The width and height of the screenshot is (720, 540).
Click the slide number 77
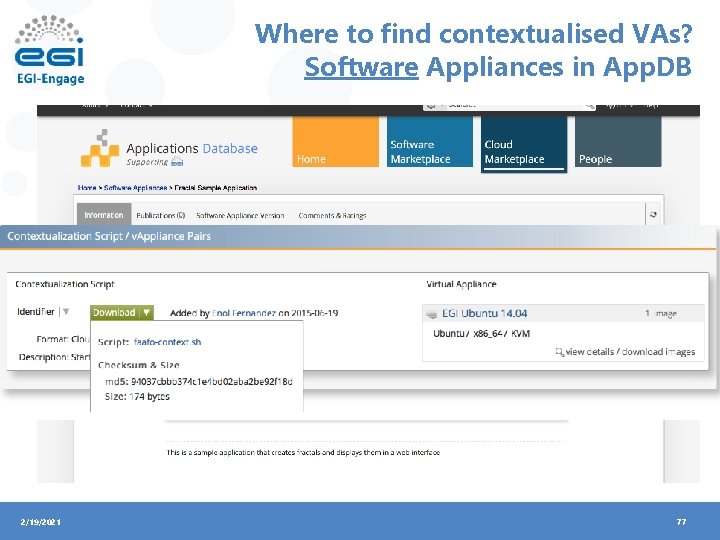(x=681, y=522)
